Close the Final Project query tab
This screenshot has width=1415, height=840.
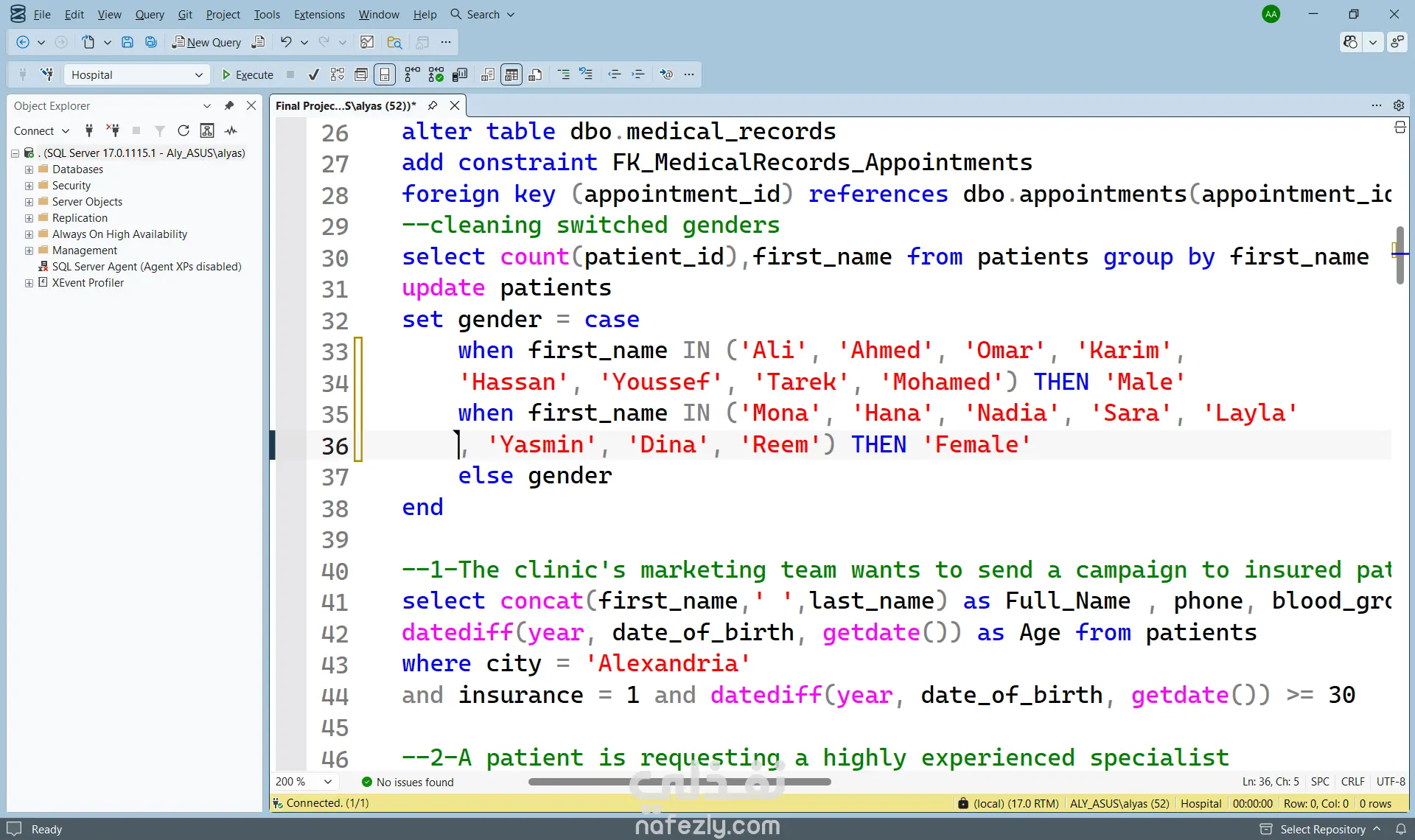[455, 105]
